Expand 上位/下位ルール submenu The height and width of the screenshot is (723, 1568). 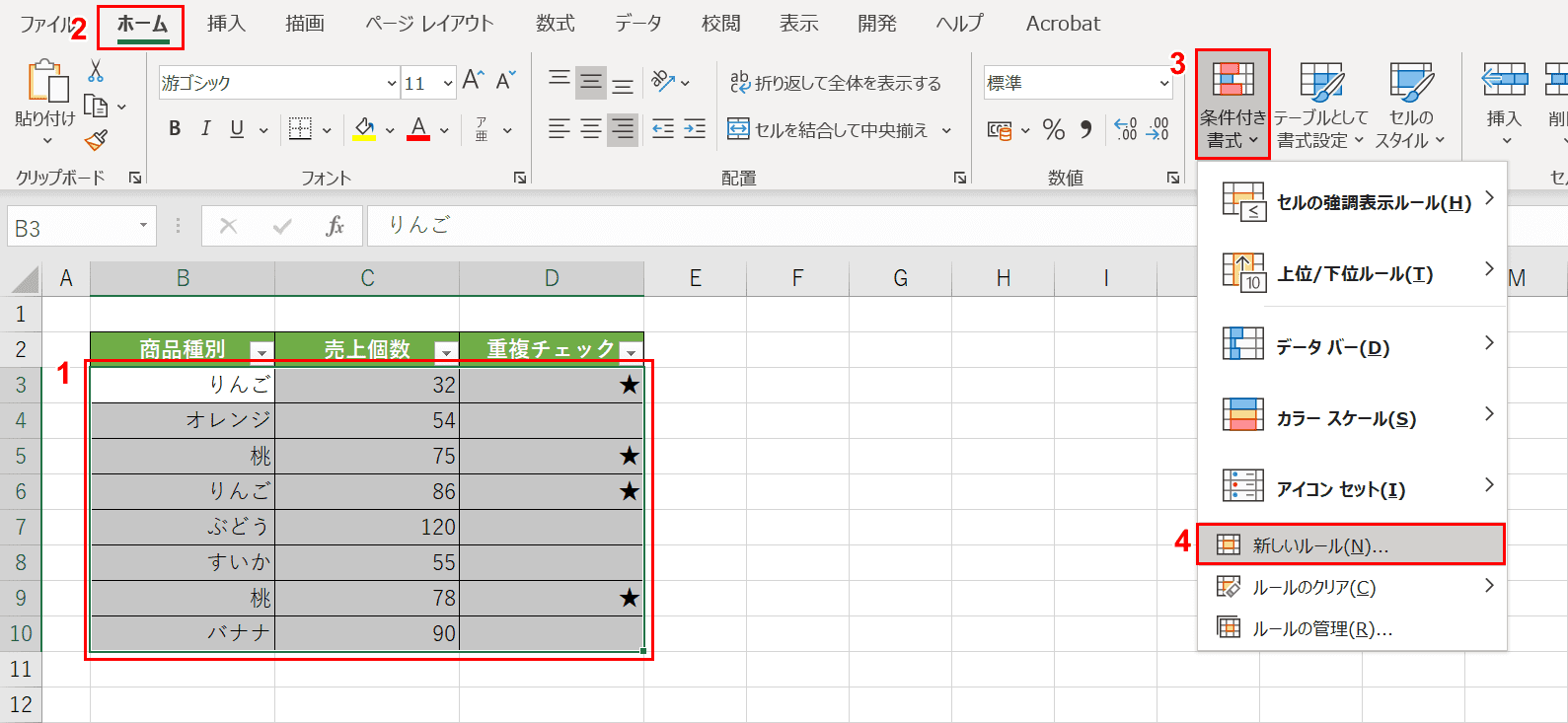(x=1352, y=272)
